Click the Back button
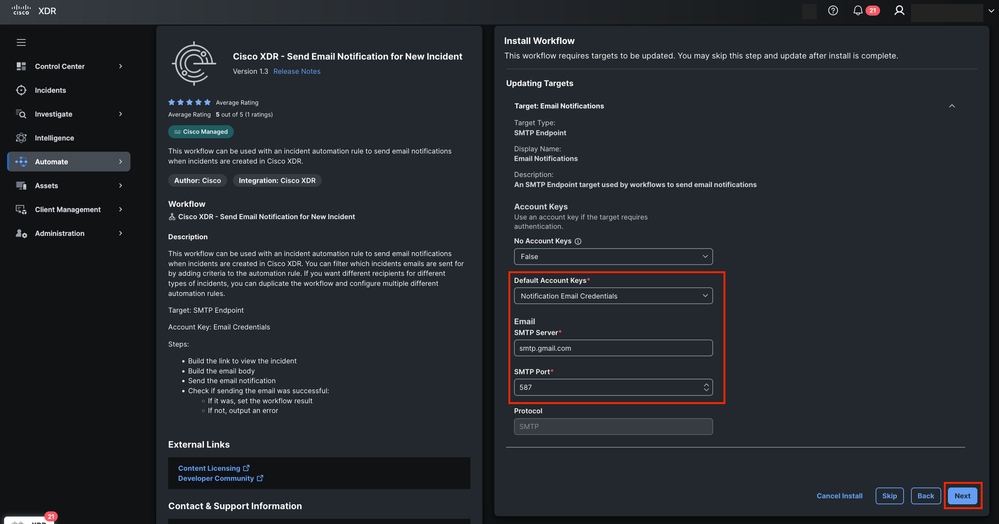999x524 pixels. pyautogui.click(x=925, y=495)
